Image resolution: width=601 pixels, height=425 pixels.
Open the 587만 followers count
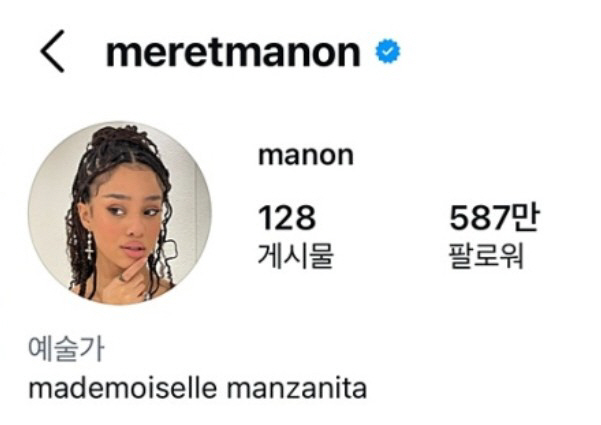[494, 217]
